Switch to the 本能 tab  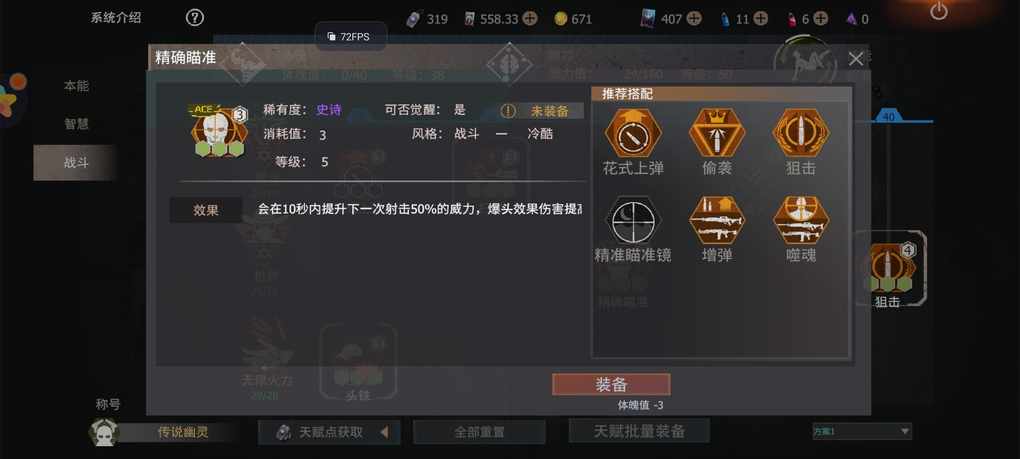75,86
